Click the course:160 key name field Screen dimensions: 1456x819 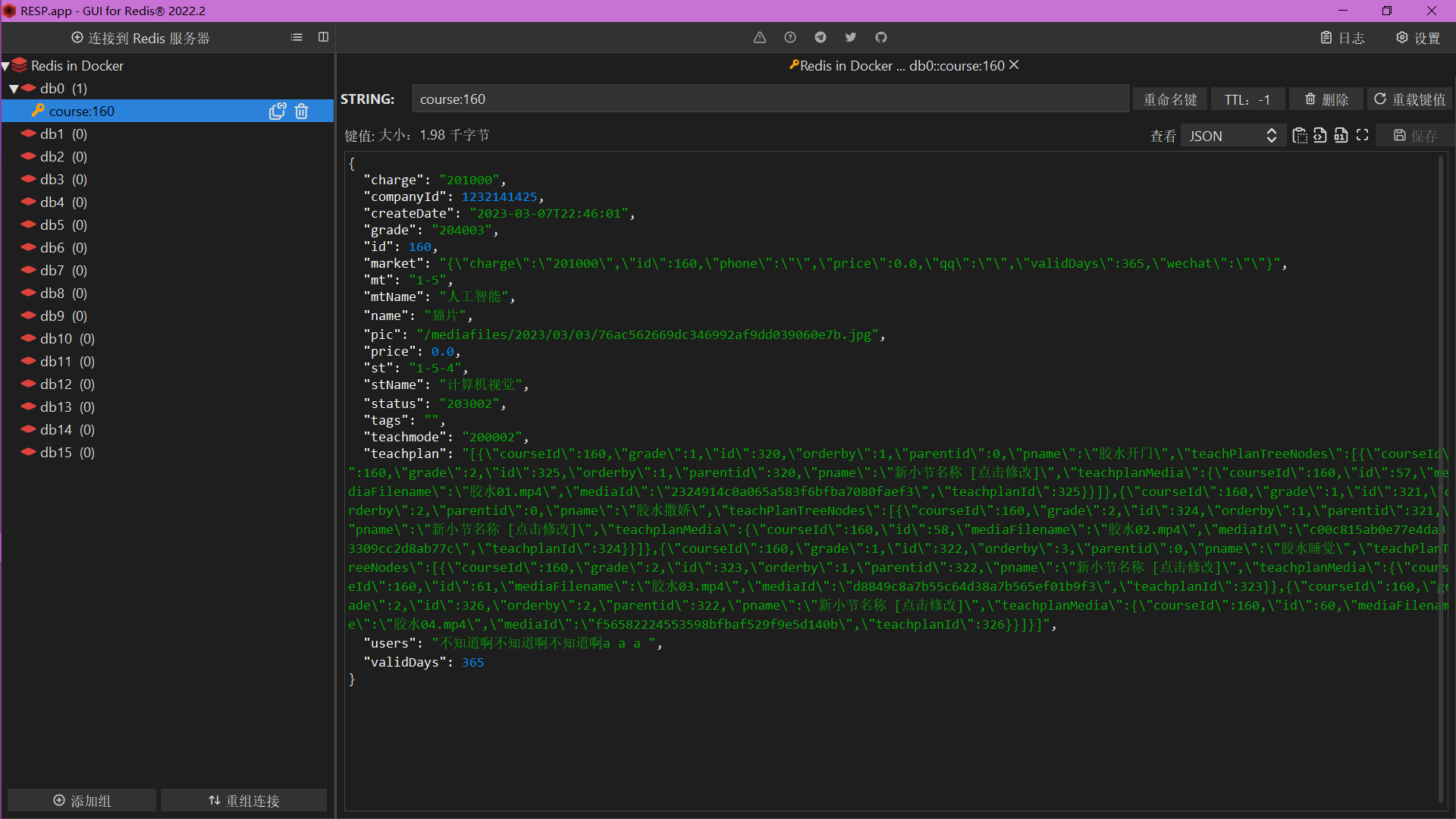[x=770, y=99]
